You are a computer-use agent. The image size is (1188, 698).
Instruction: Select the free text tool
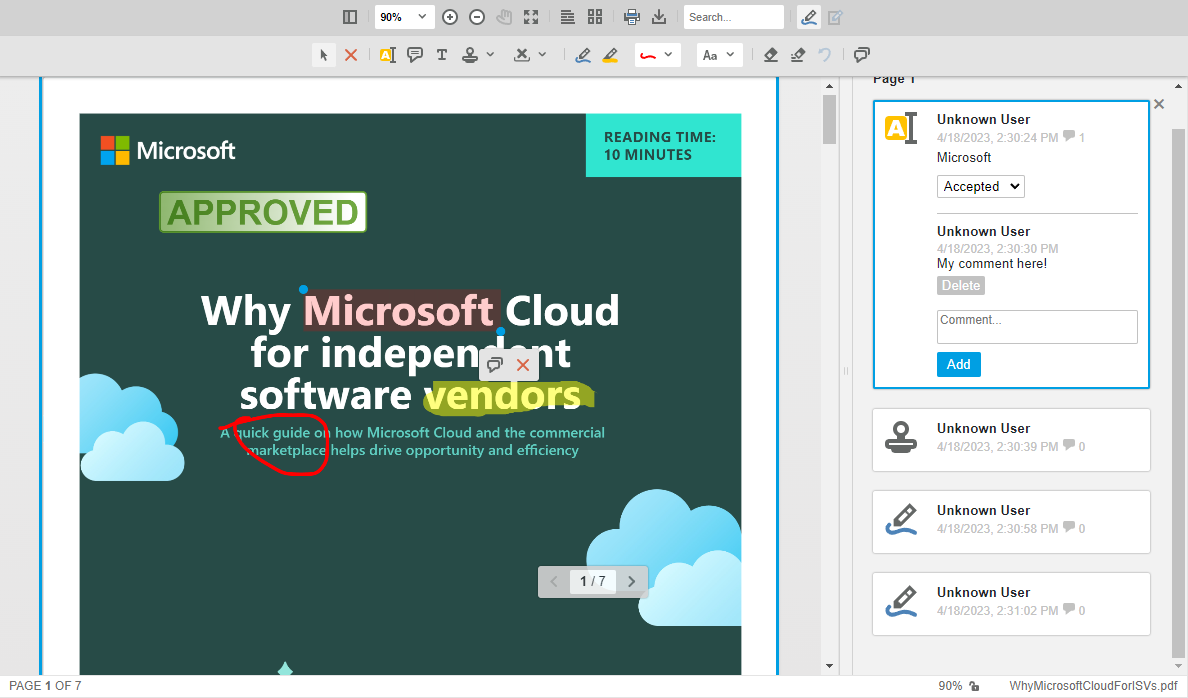pyautogui.click(x=442, y=55)
